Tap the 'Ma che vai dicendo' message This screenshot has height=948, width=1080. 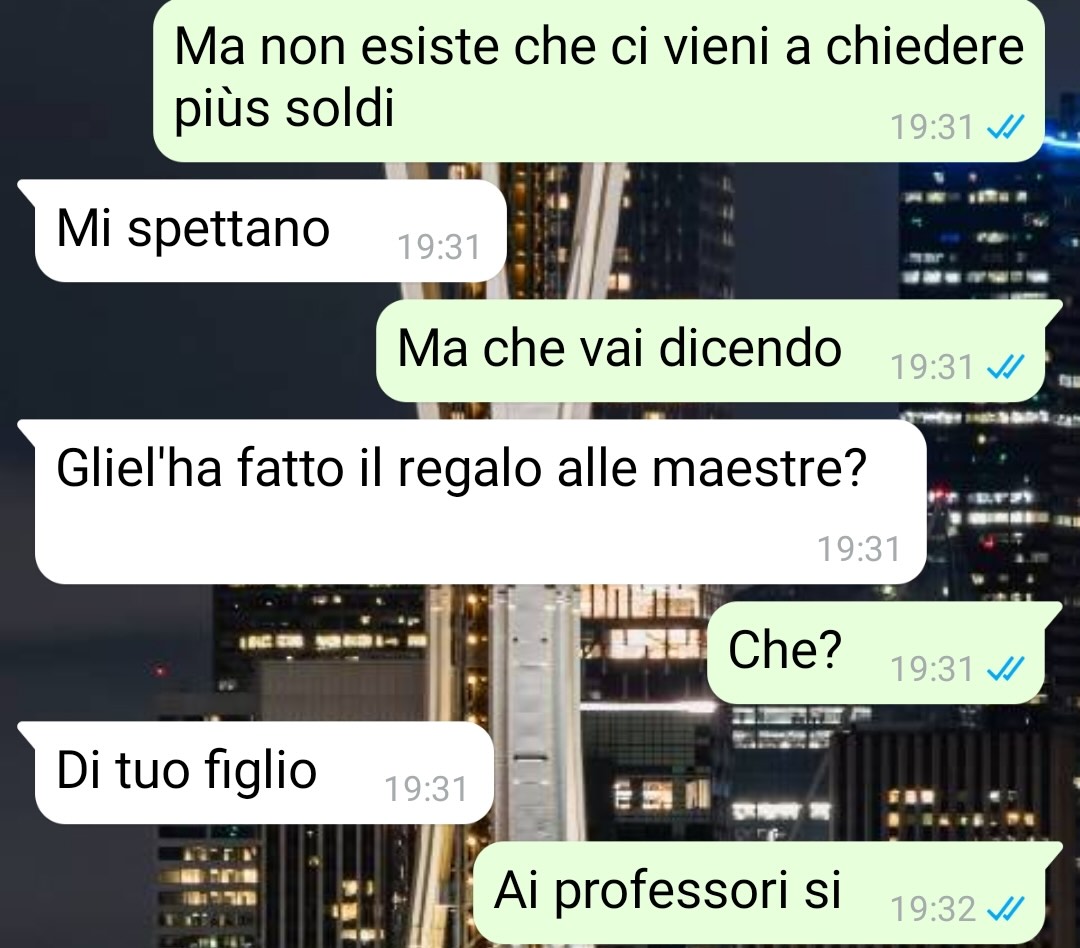(x=710, y=351)
